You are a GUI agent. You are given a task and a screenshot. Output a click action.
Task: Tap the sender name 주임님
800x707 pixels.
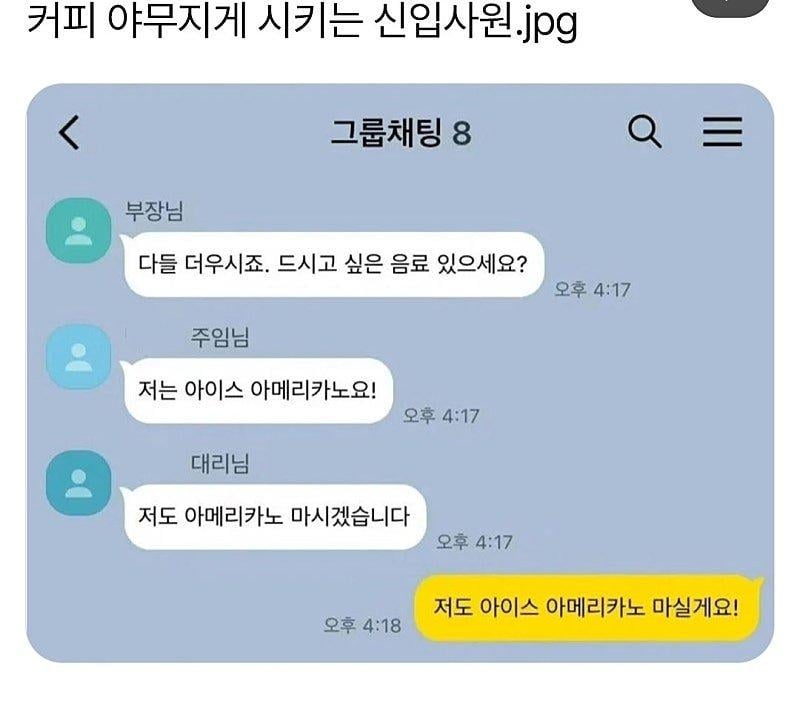coord(220,337)
